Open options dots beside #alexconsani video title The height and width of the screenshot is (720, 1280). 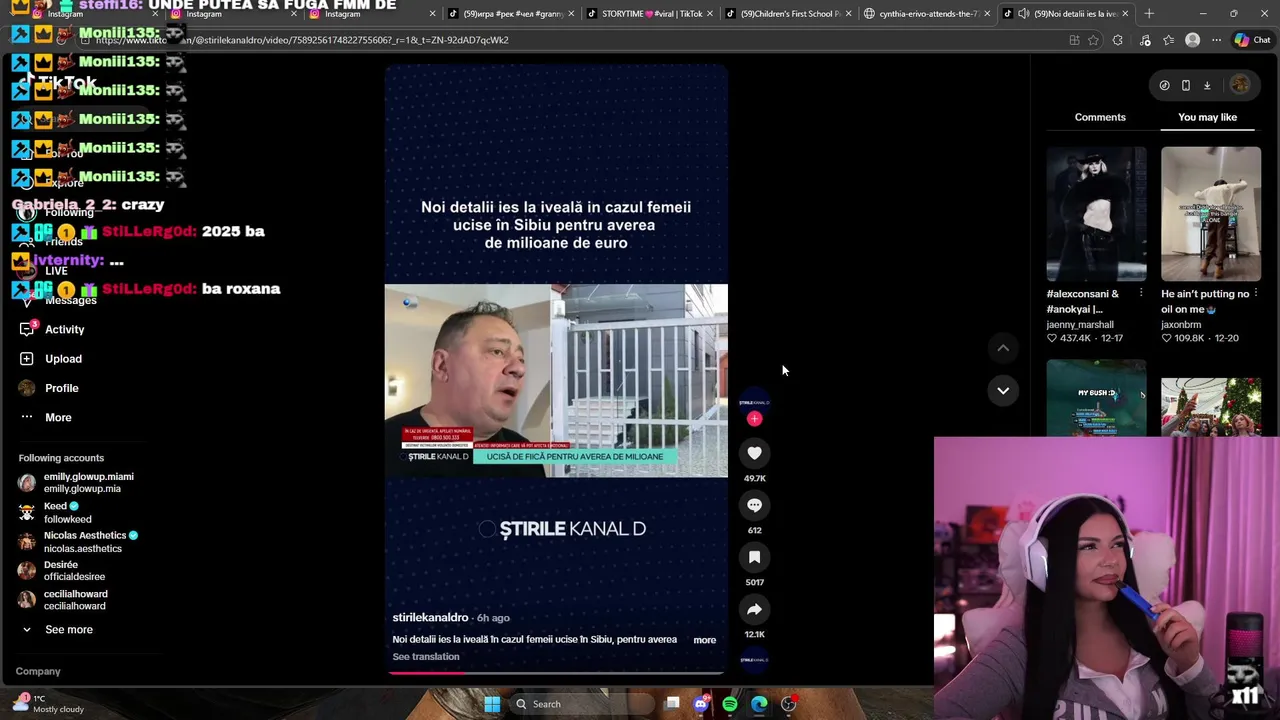tap(1141, 293)
